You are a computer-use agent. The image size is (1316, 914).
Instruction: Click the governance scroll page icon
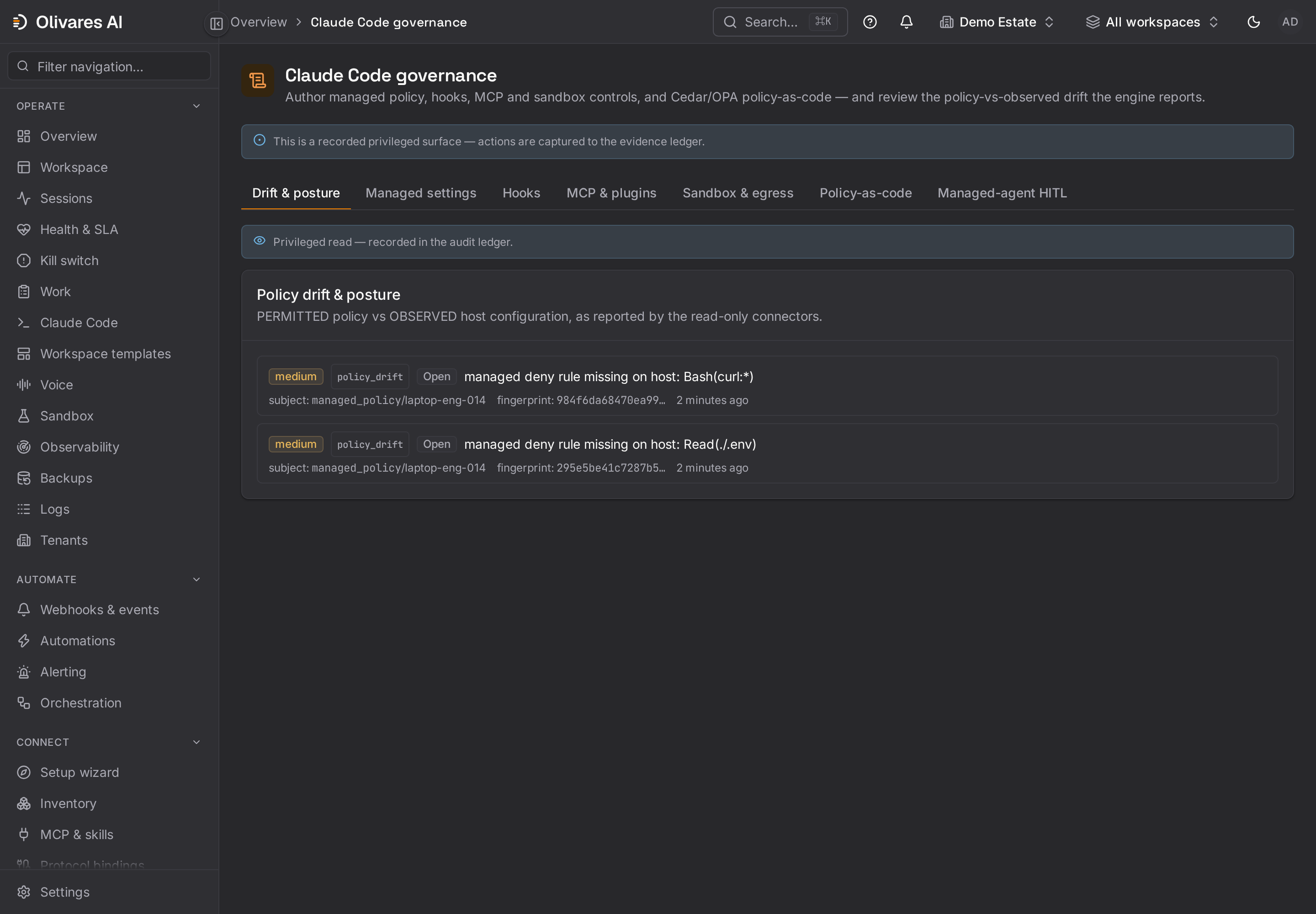point(258,81)
